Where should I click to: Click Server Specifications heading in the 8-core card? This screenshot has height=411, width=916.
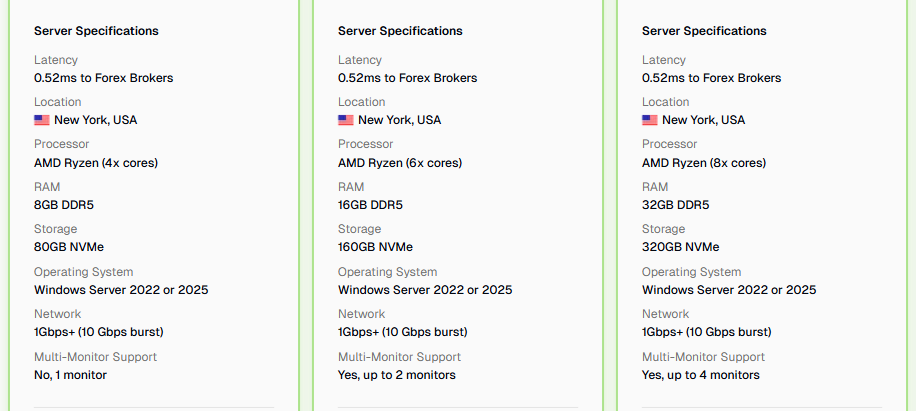705,31
